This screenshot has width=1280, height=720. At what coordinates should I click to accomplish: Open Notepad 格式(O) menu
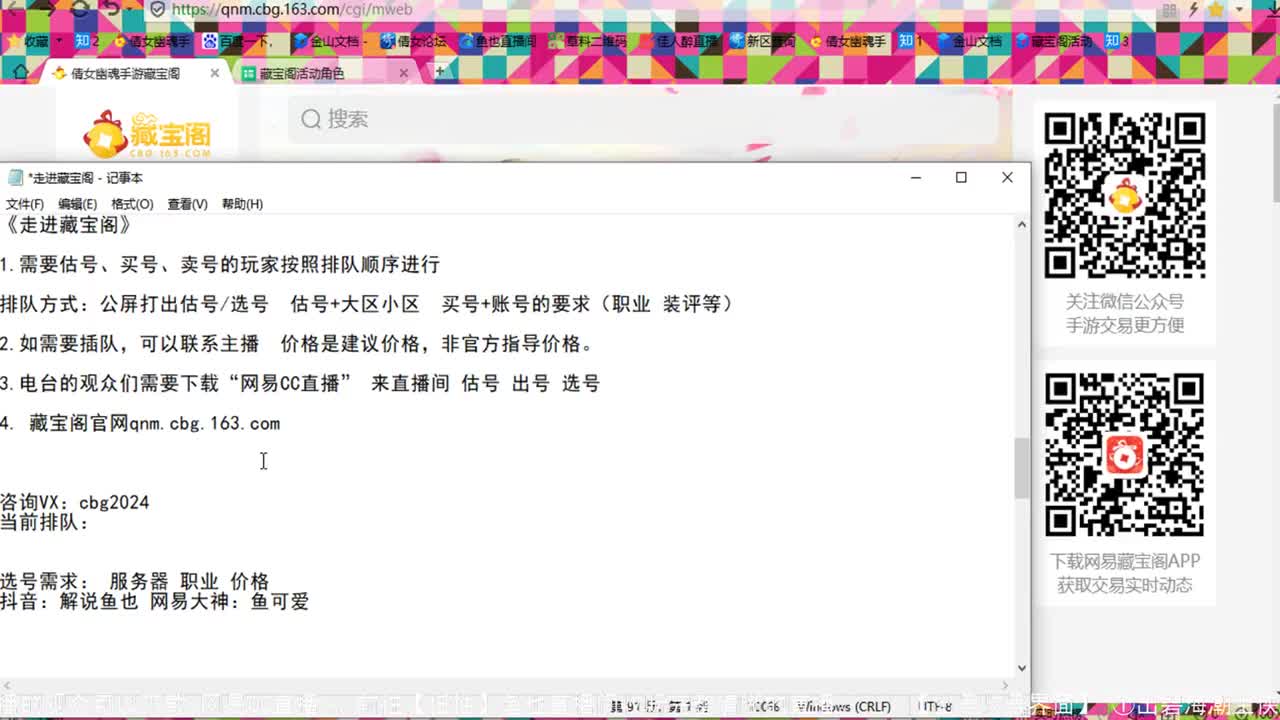click(x=132, y=204)
